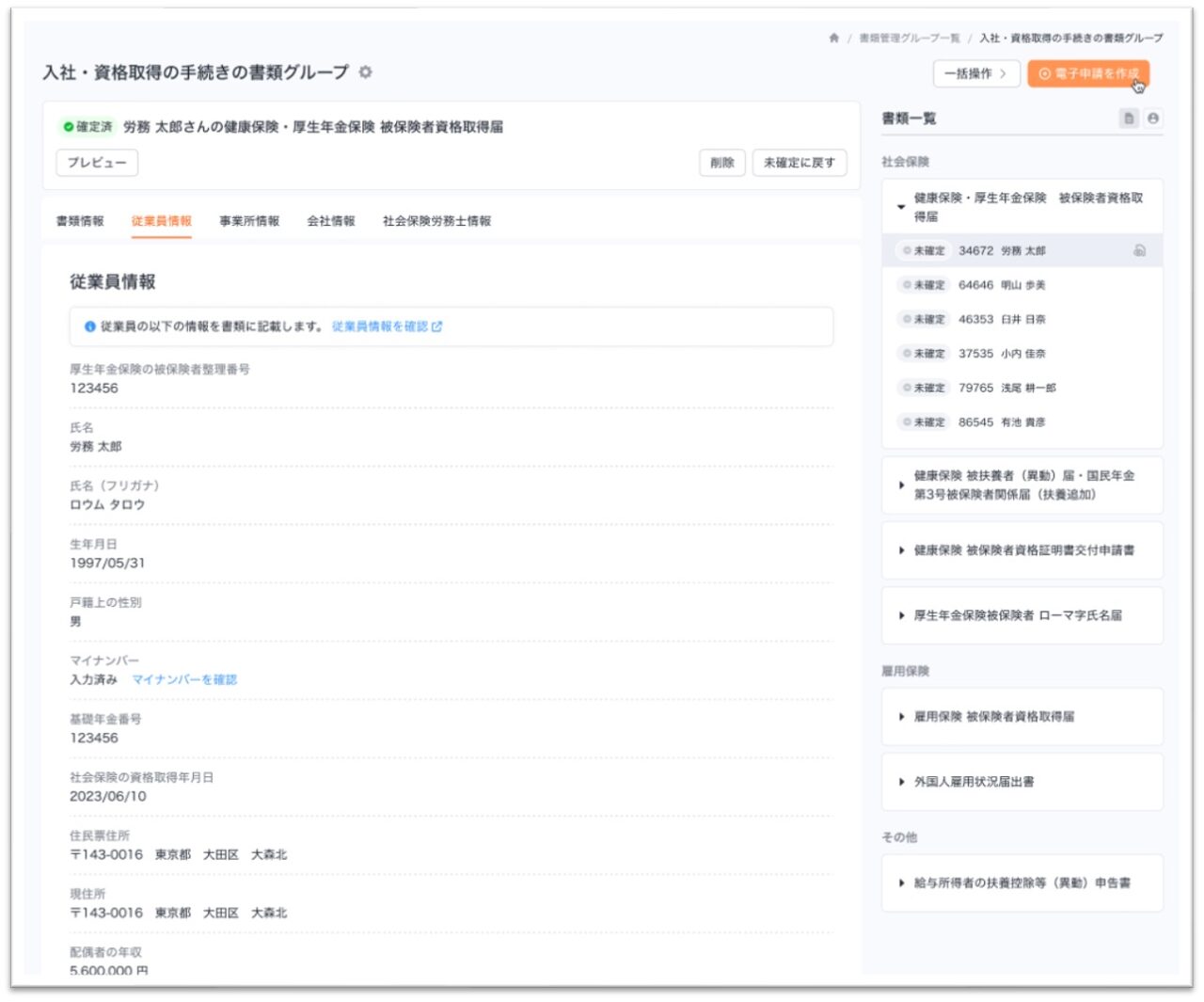This screenshot has height=1002, width=1204.
Task: Click the home icon in the breadcrumb
Action: click(x=833, y=39)
